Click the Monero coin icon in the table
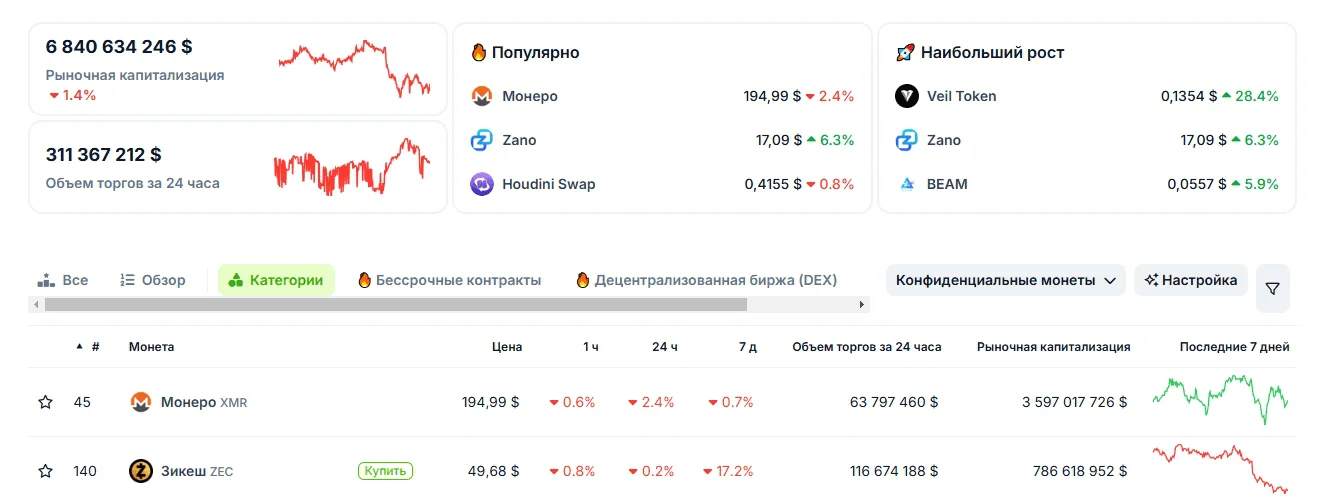1320x503 pixels. coord(141,402)
